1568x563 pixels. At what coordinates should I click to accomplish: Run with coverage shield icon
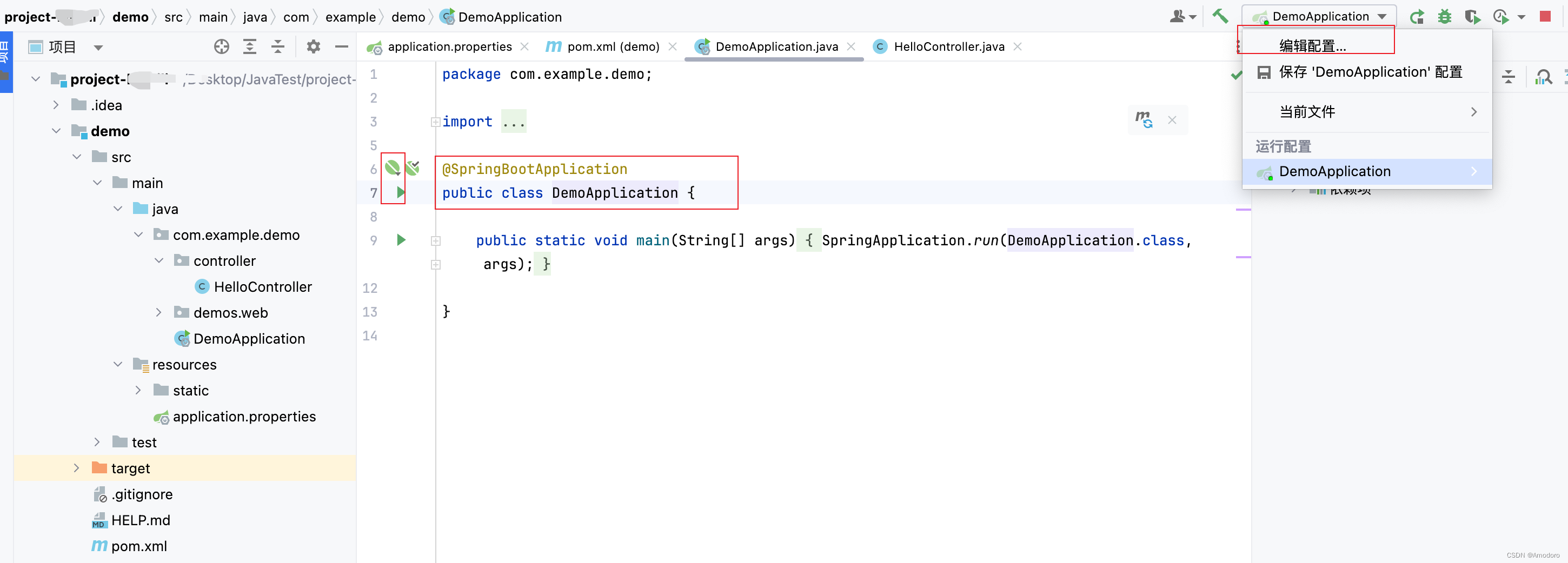(1472, 16)
